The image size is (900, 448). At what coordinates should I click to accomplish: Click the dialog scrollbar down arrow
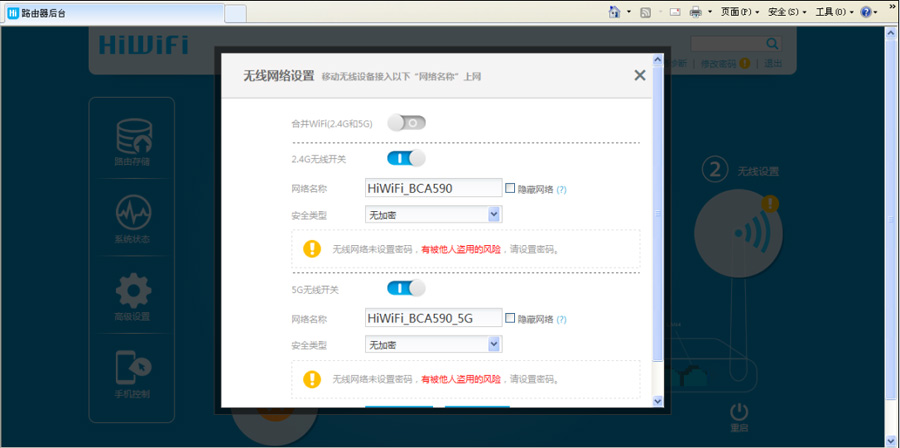point(658,402)
